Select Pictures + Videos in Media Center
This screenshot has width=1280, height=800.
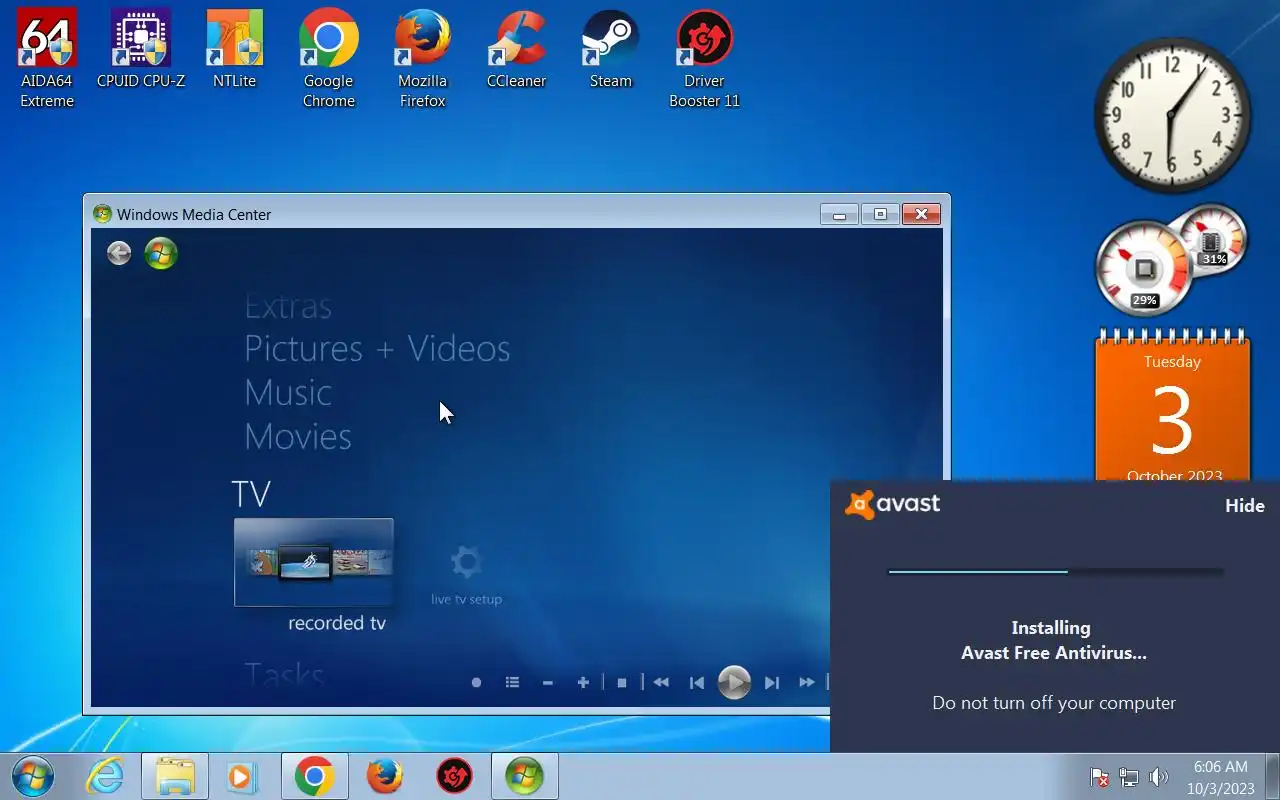point(377,348)
